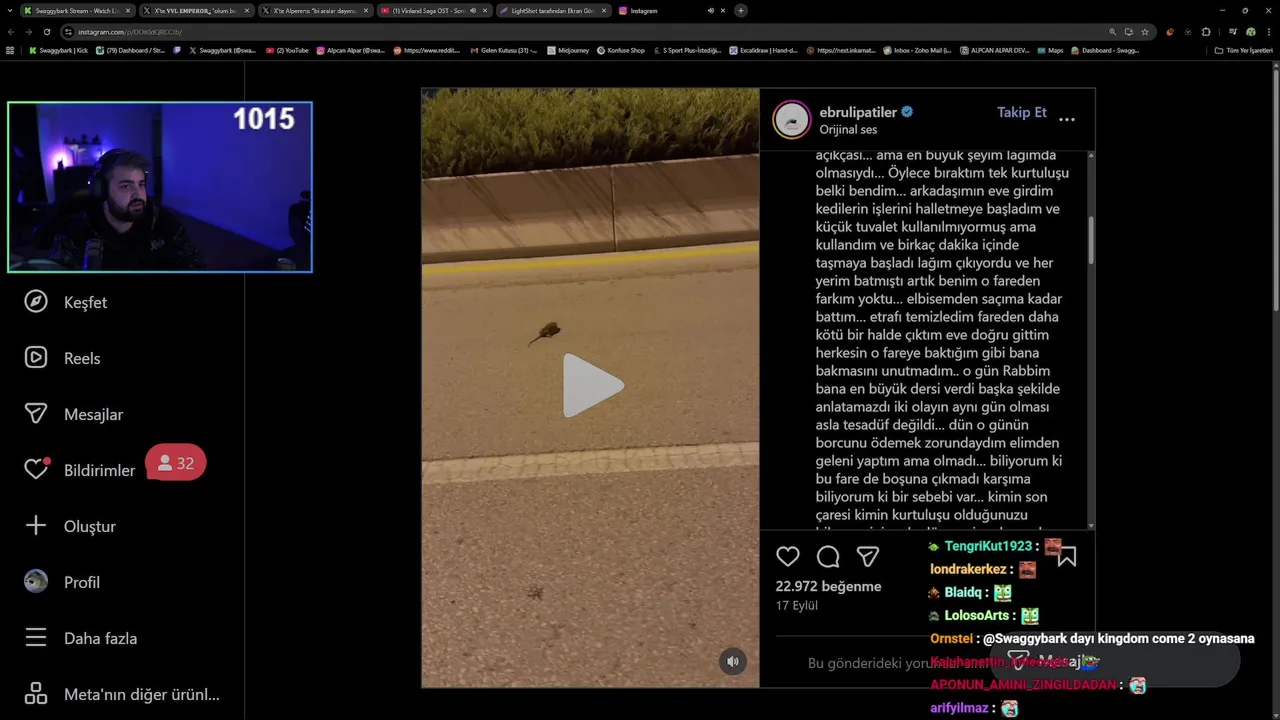Click the browser forward arrow

pos(28,31)
